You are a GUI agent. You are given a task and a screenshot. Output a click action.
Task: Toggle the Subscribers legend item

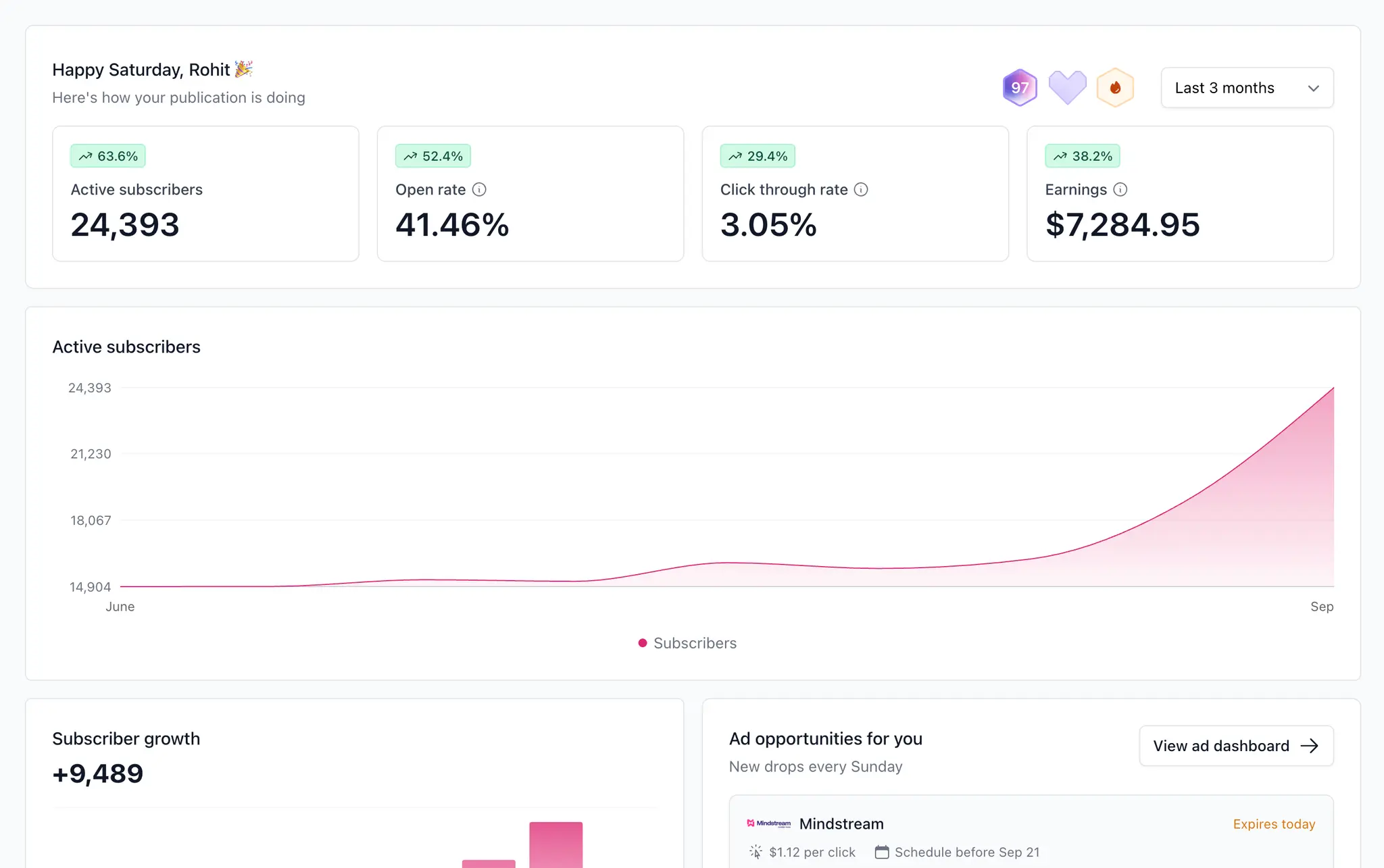pos(687,643)
